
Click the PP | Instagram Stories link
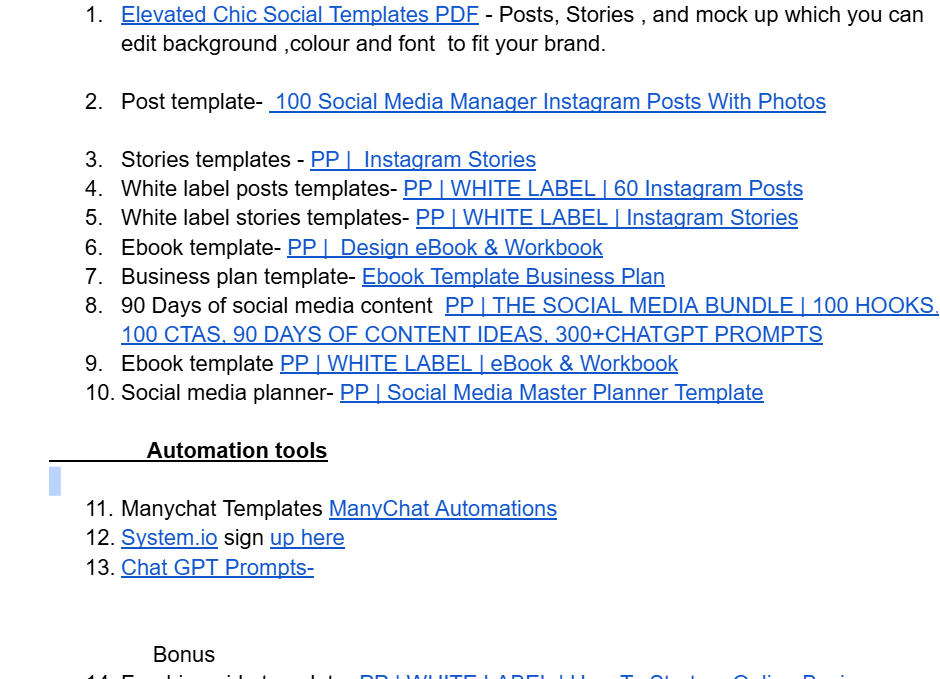pyautogui.click(x=423, y=160)
